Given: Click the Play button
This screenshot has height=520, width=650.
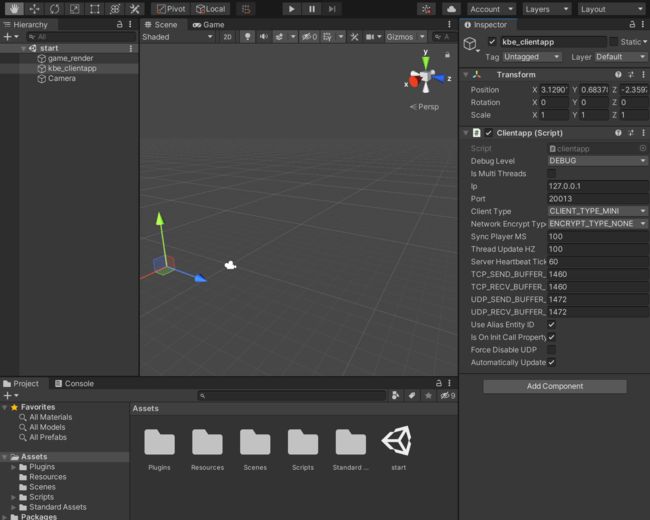Looking at the screenshot, I should click(x=291, y=9).
